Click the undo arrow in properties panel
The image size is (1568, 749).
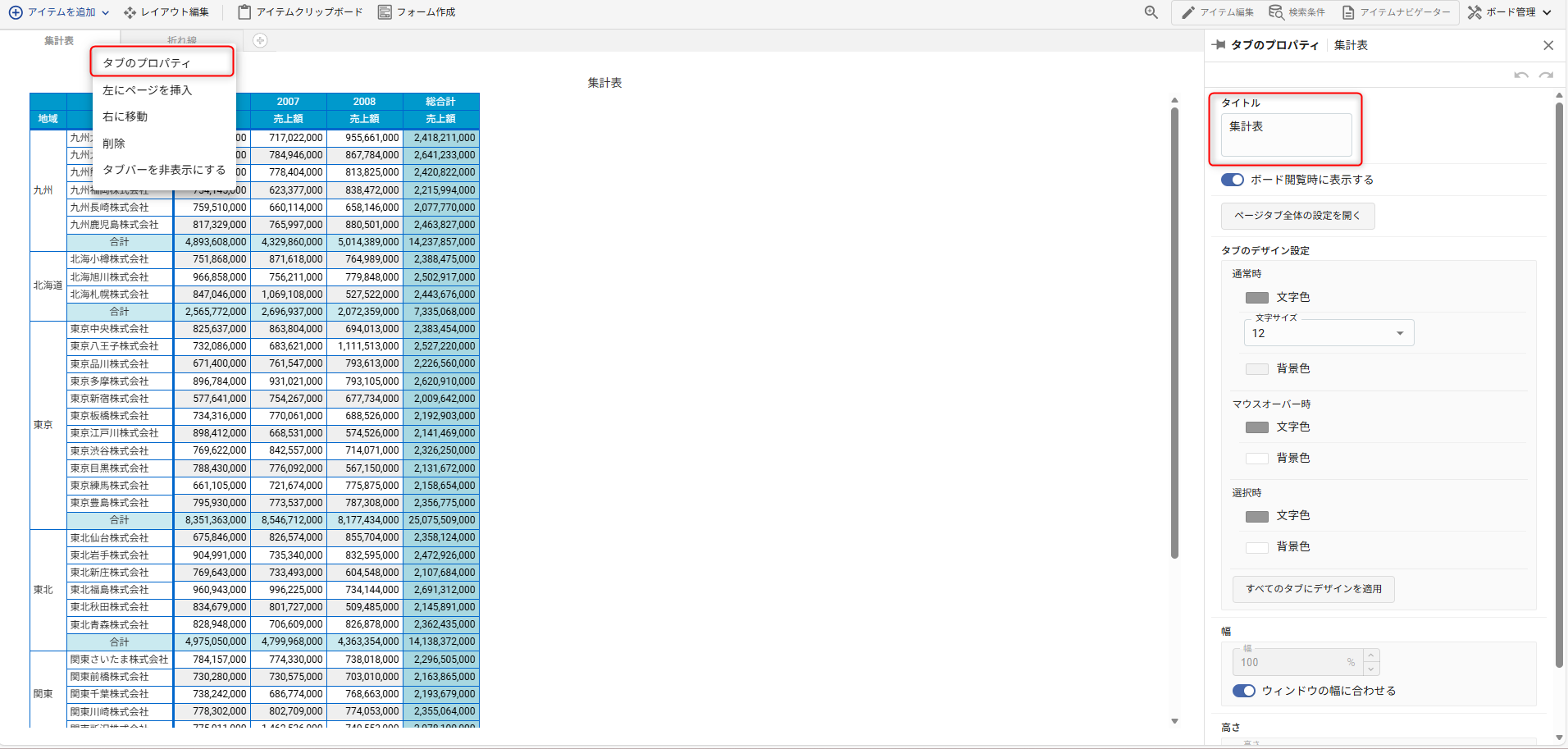pos(1521,75)
